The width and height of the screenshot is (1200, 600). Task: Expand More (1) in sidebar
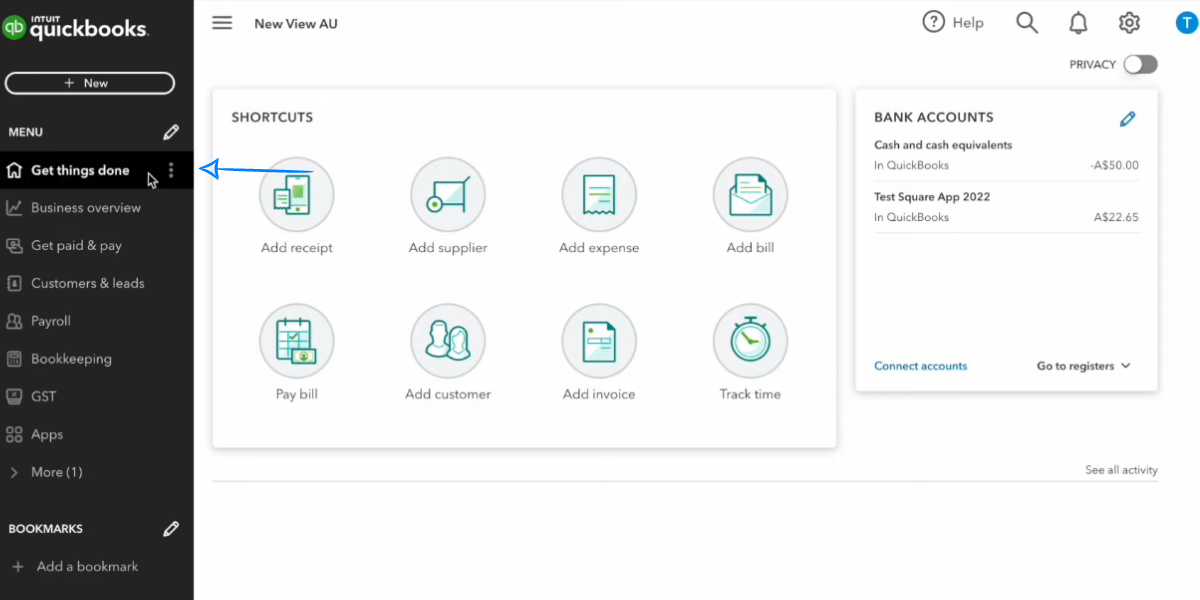47,472
